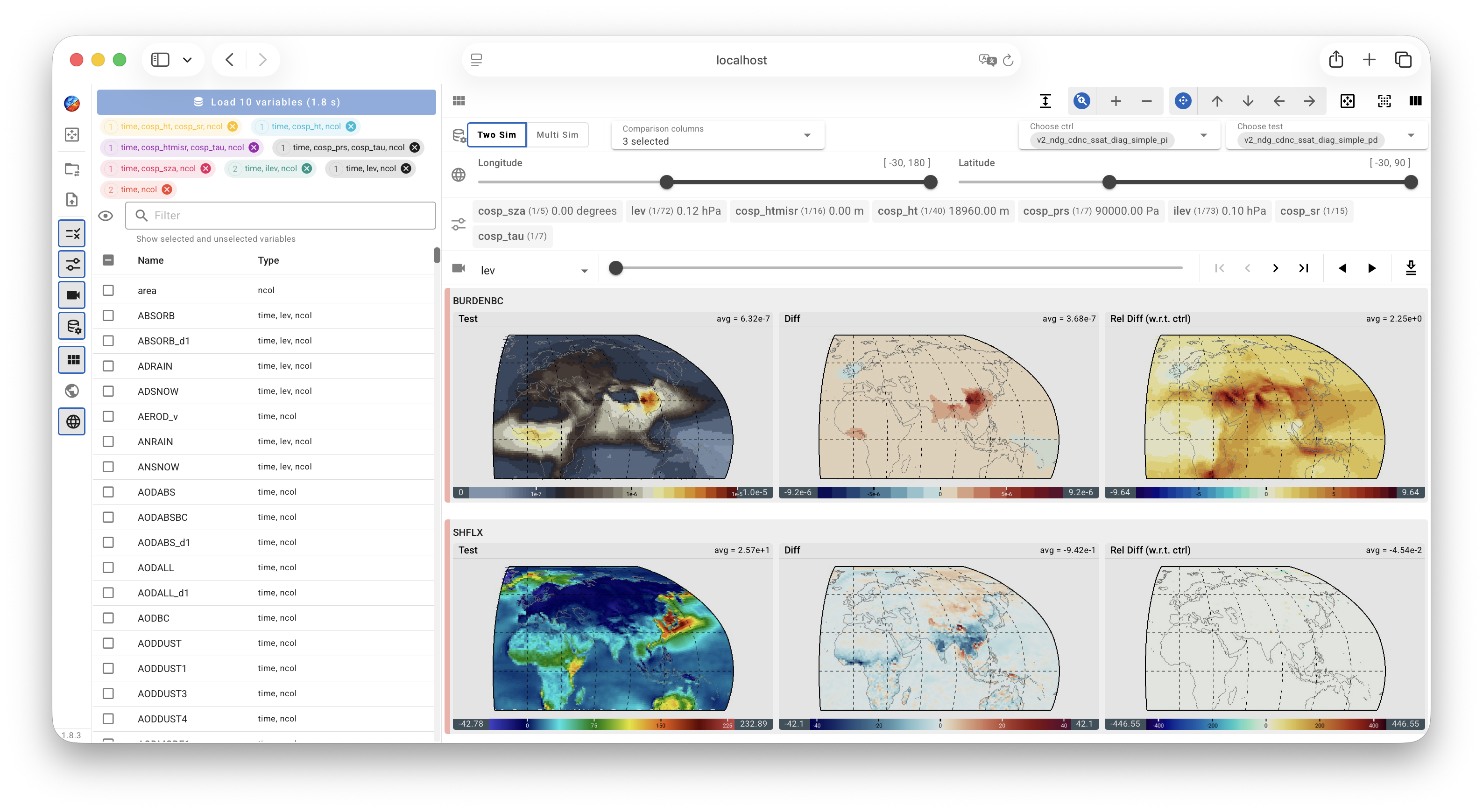
Task: Click the state file download icon in sidebar
Action: click(x=72, y=200)
